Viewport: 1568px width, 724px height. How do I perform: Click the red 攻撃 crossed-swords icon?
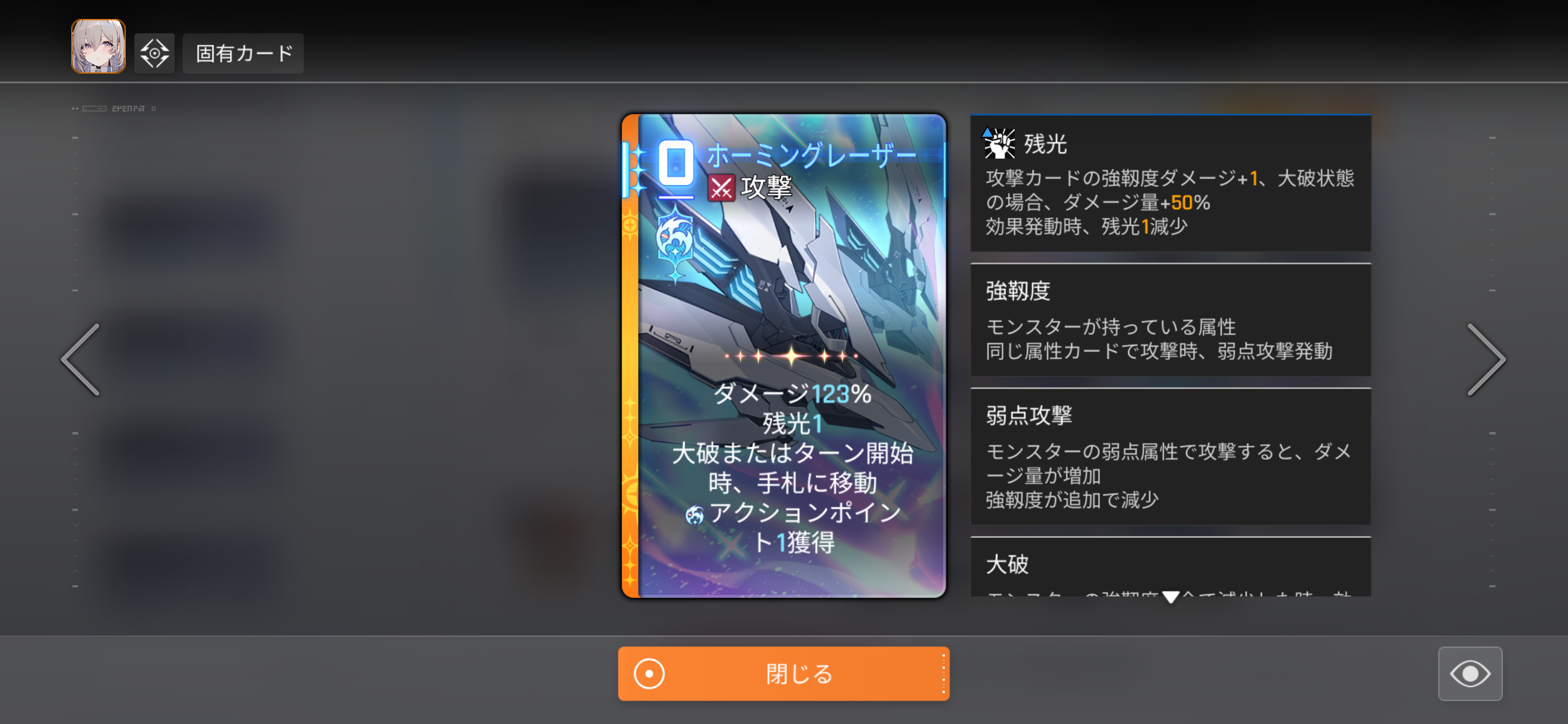(721, 188)
